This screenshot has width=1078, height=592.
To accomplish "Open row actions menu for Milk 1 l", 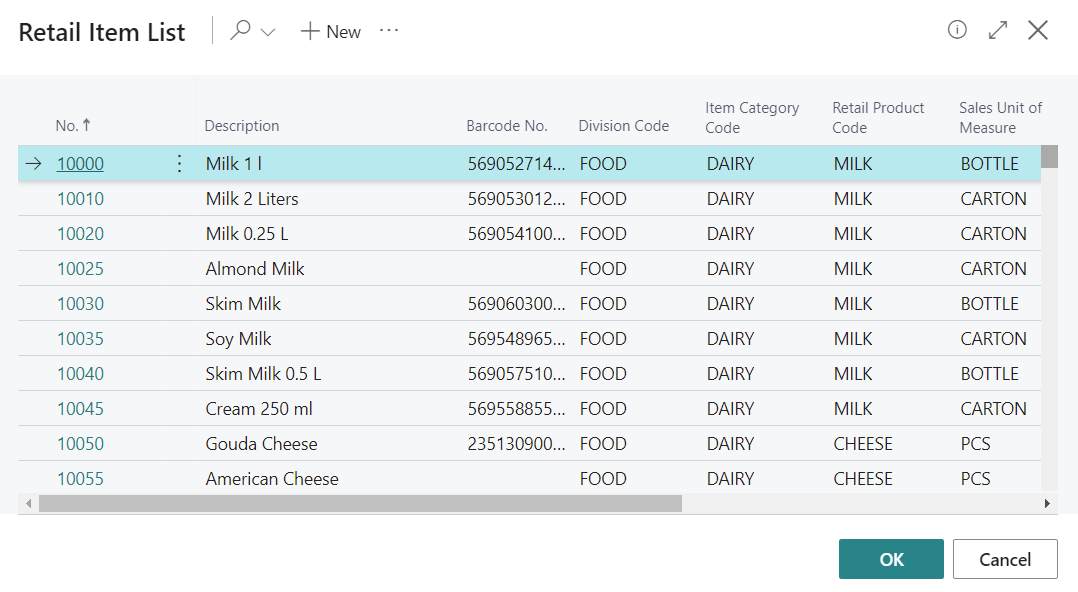I will click(x=180, y=164).
